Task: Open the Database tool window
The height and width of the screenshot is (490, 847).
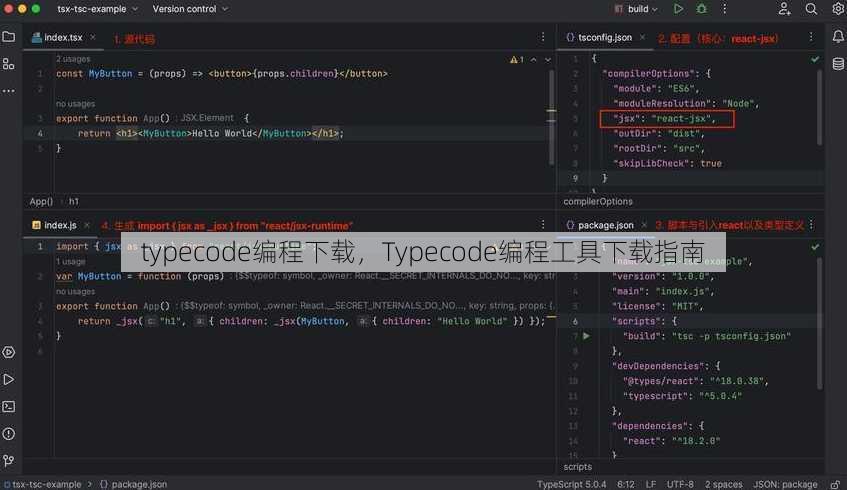Action: 838,64
